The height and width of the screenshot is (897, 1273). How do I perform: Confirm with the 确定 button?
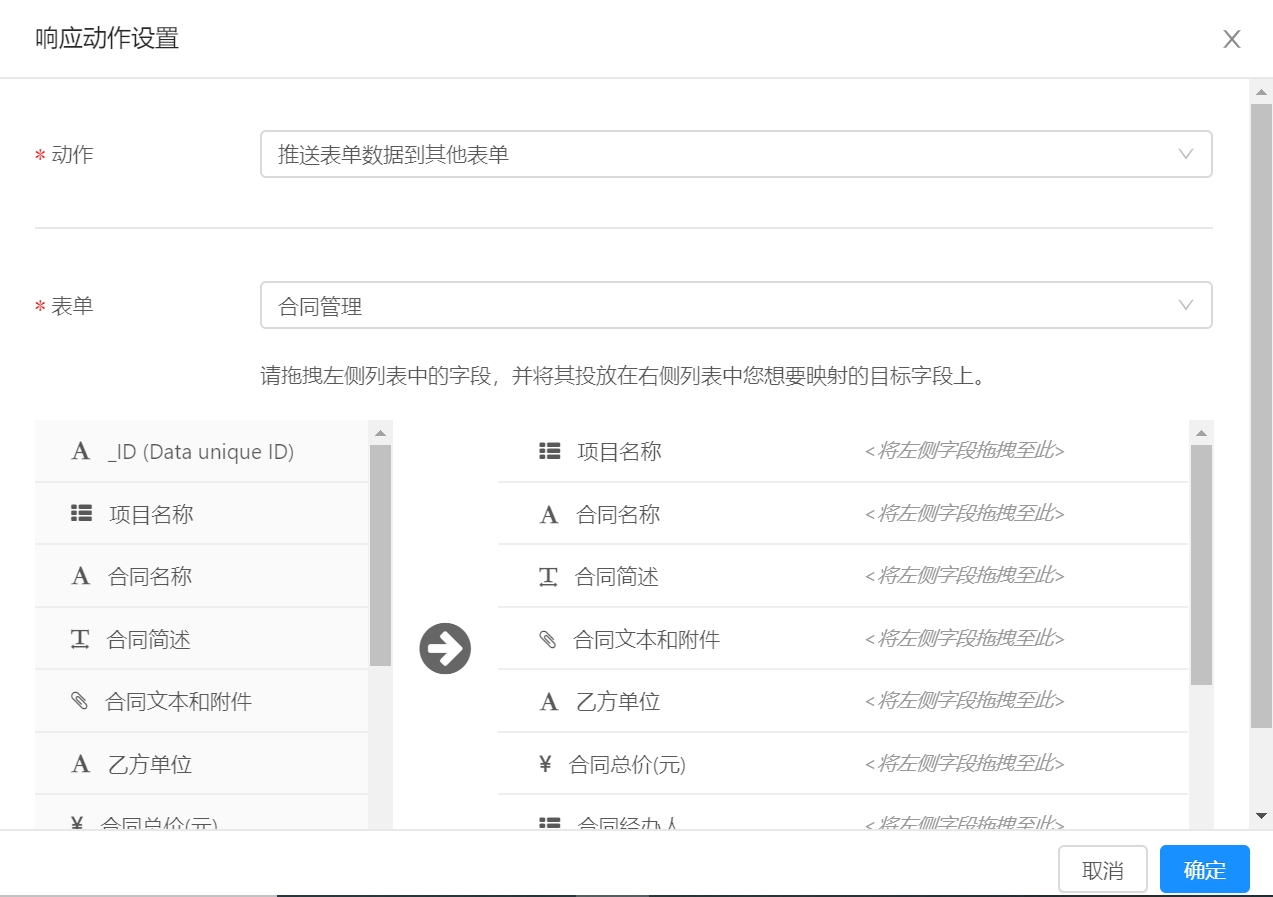tap(1204, 870)
